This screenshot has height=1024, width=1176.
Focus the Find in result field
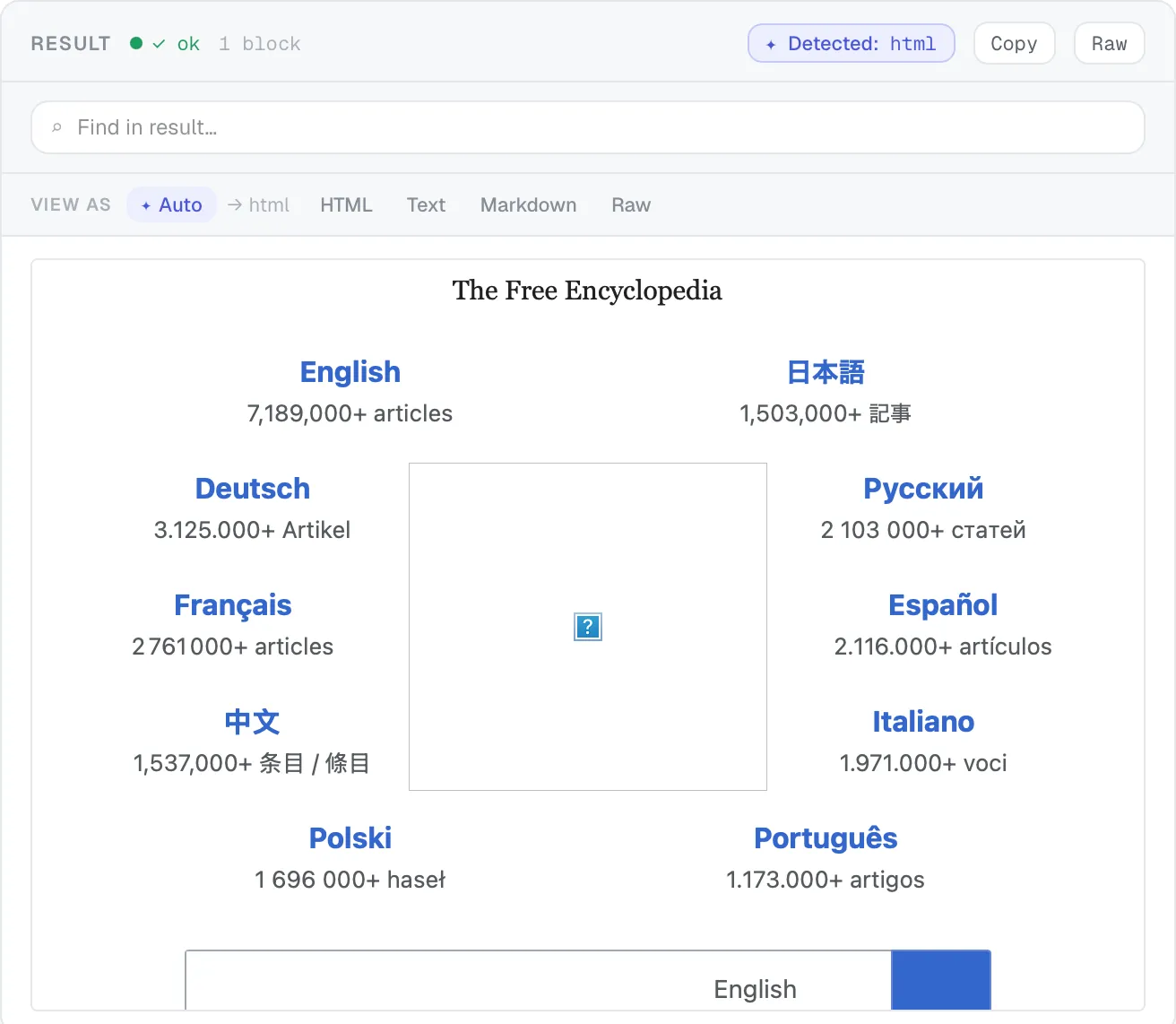(x=588, y=127)
